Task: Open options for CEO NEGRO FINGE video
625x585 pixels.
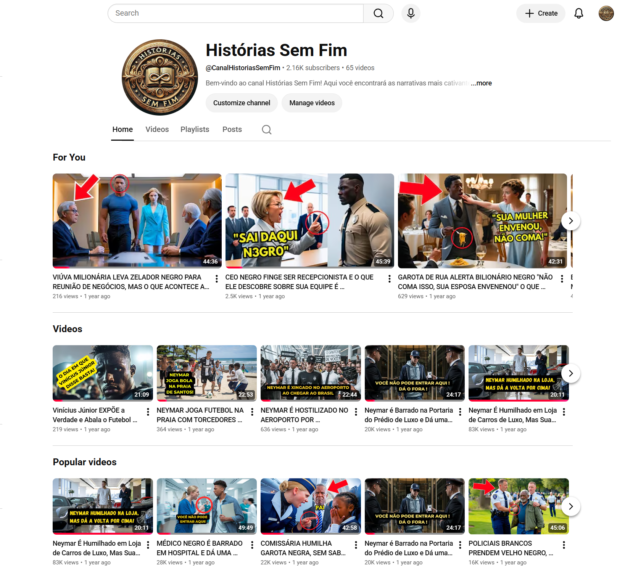Action: tap(389, 279)
